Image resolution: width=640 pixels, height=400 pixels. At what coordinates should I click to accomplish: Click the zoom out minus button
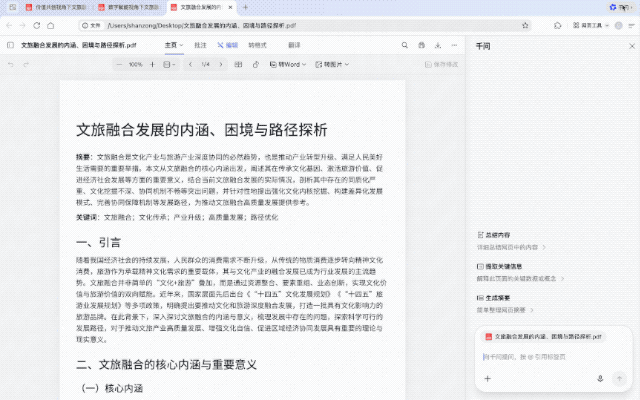117,64
